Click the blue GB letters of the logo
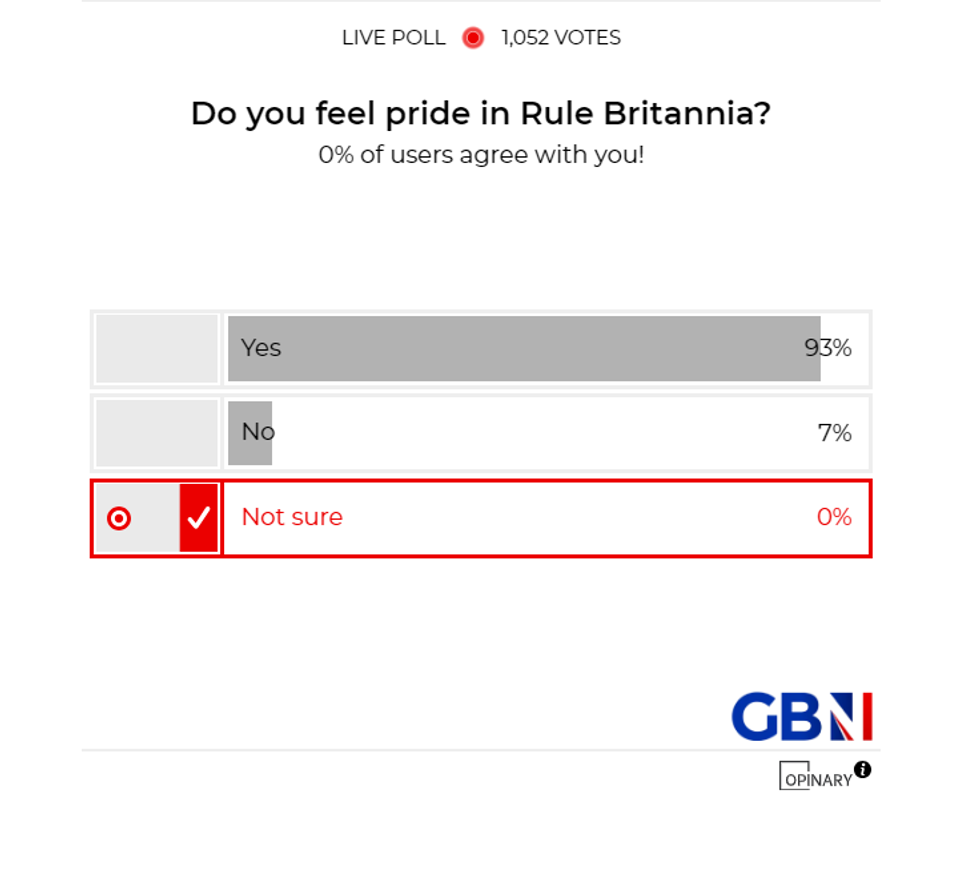 [770, 715]
